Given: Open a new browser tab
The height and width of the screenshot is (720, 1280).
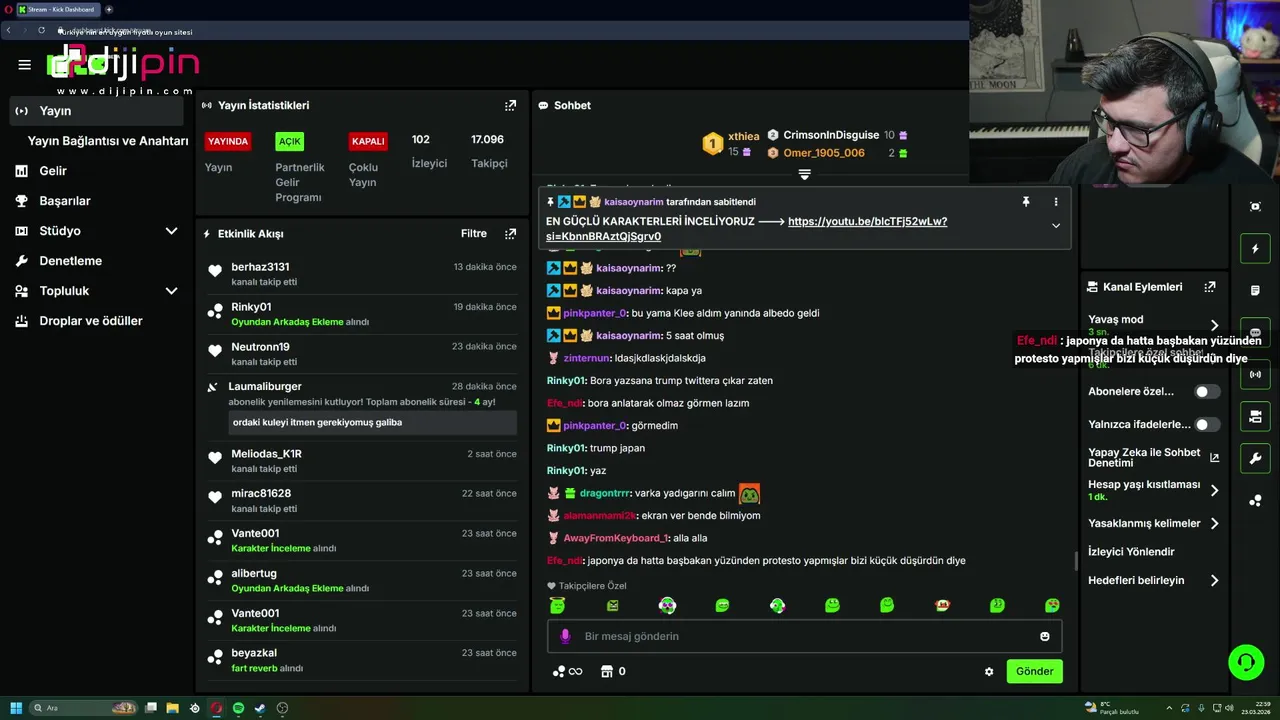Looking at the screenshot, I should 108,9.
